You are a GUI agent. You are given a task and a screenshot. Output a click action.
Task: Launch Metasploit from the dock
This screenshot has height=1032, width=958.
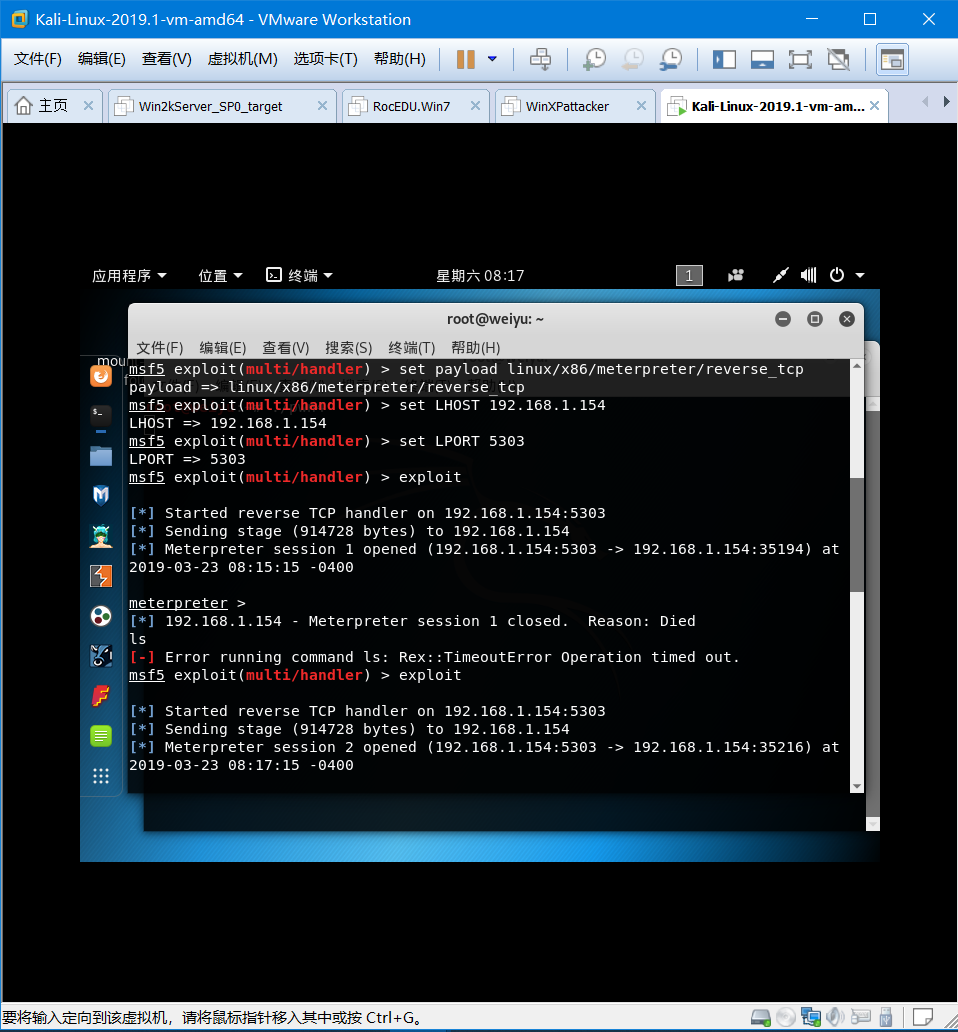pyautogui.click(x=101, y=496)
